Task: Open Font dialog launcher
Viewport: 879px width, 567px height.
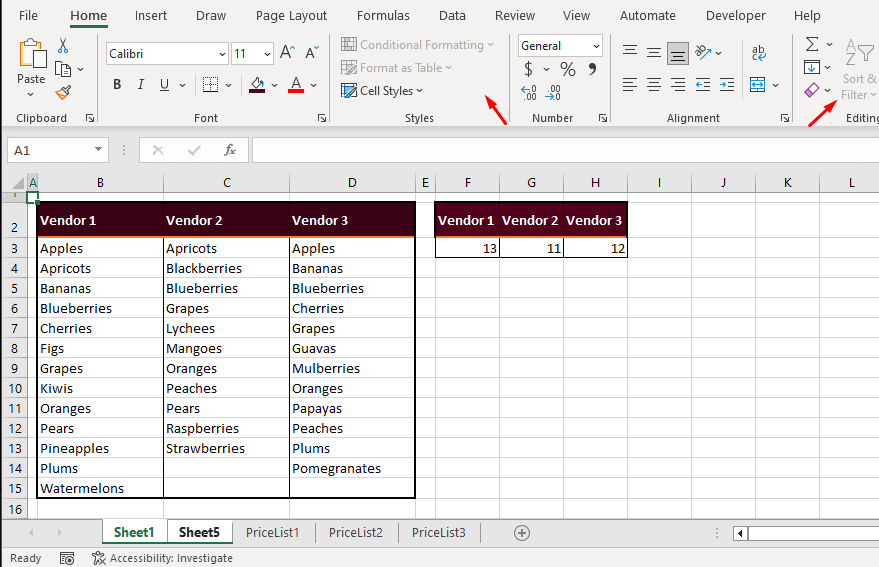Action: [322, 118]
